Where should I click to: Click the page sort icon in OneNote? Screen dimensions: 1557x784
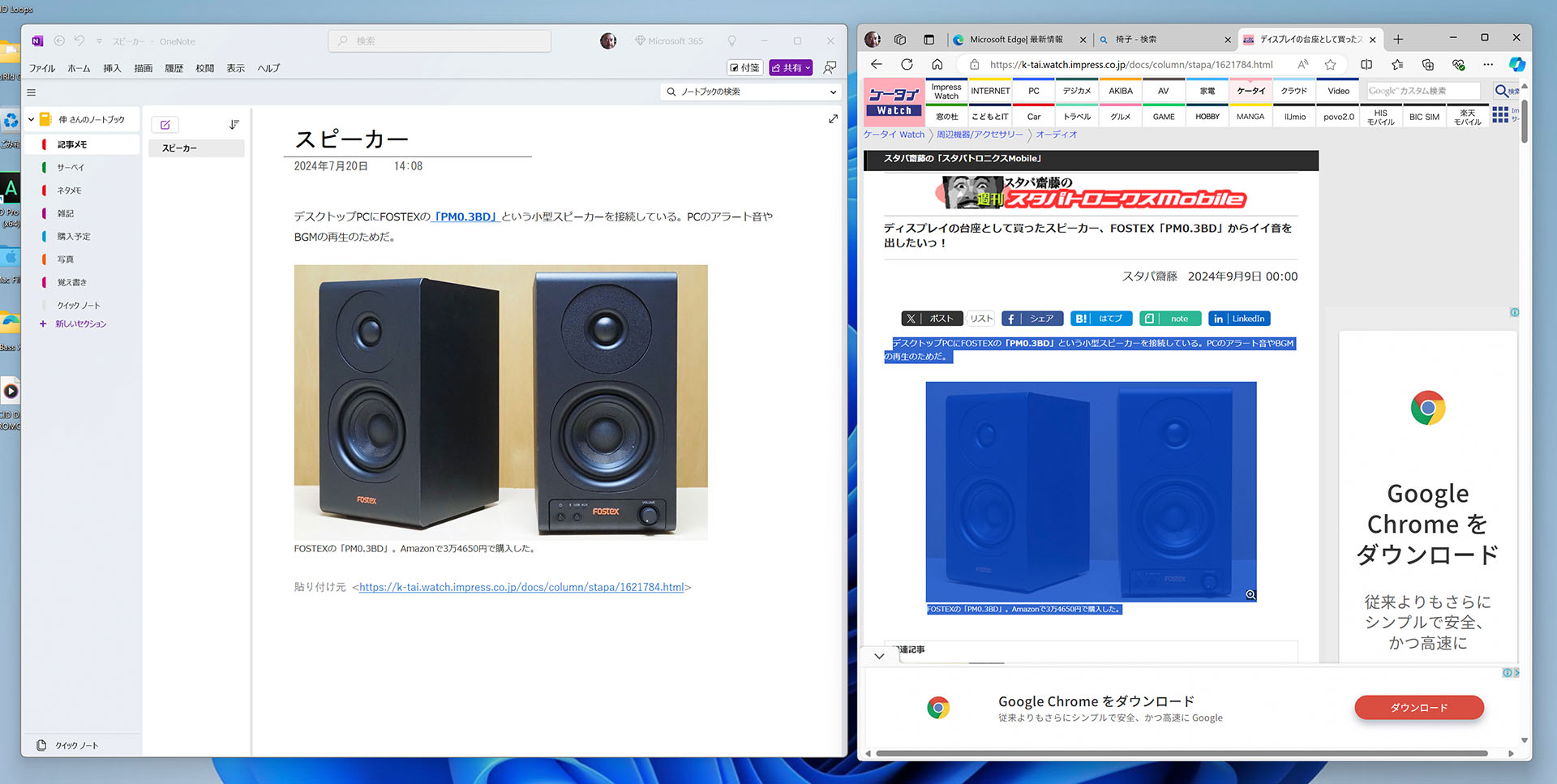pos(234,124)
